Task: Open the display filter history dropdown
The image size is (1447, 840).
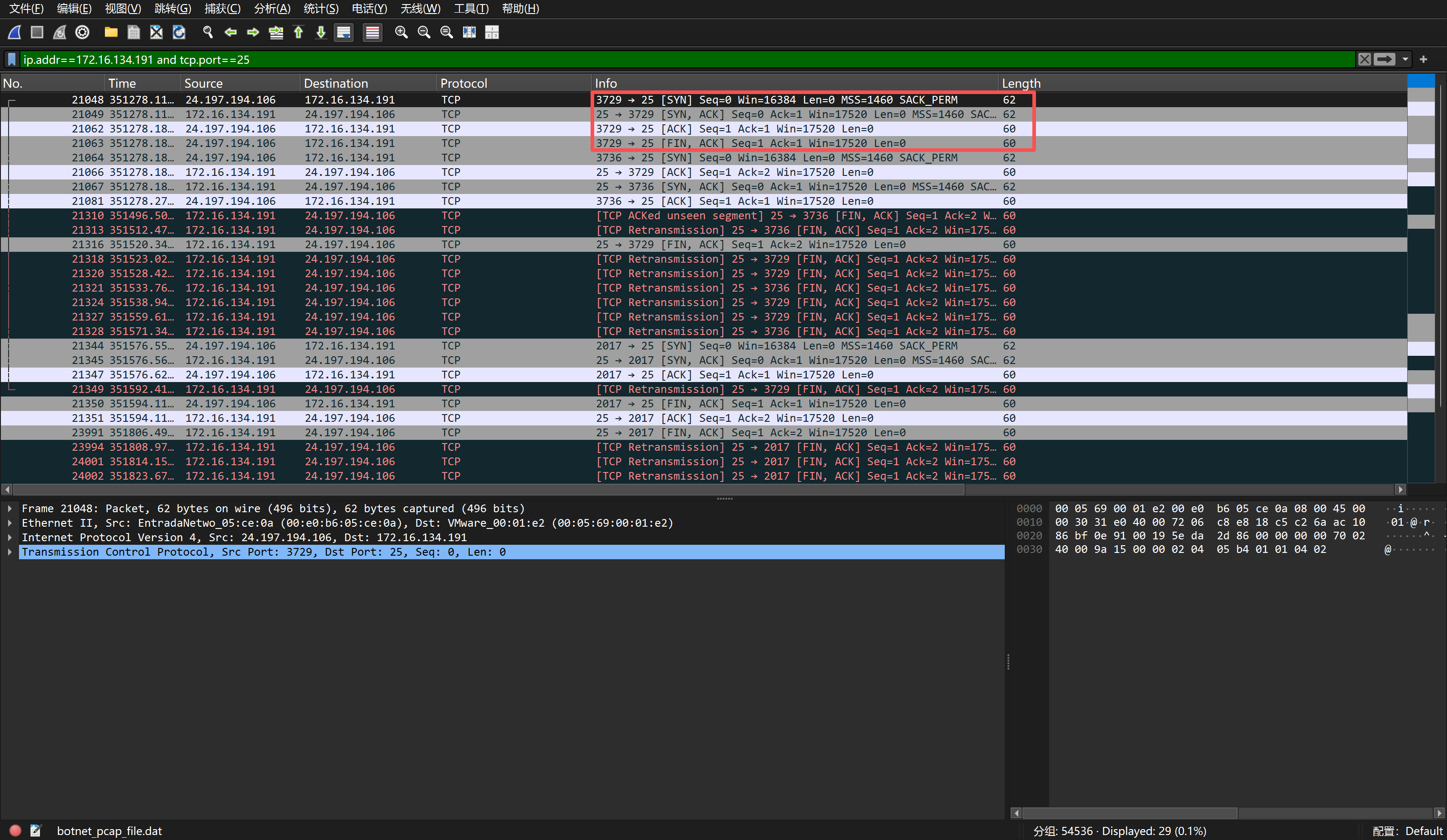Action: (x=1405, y=59)
